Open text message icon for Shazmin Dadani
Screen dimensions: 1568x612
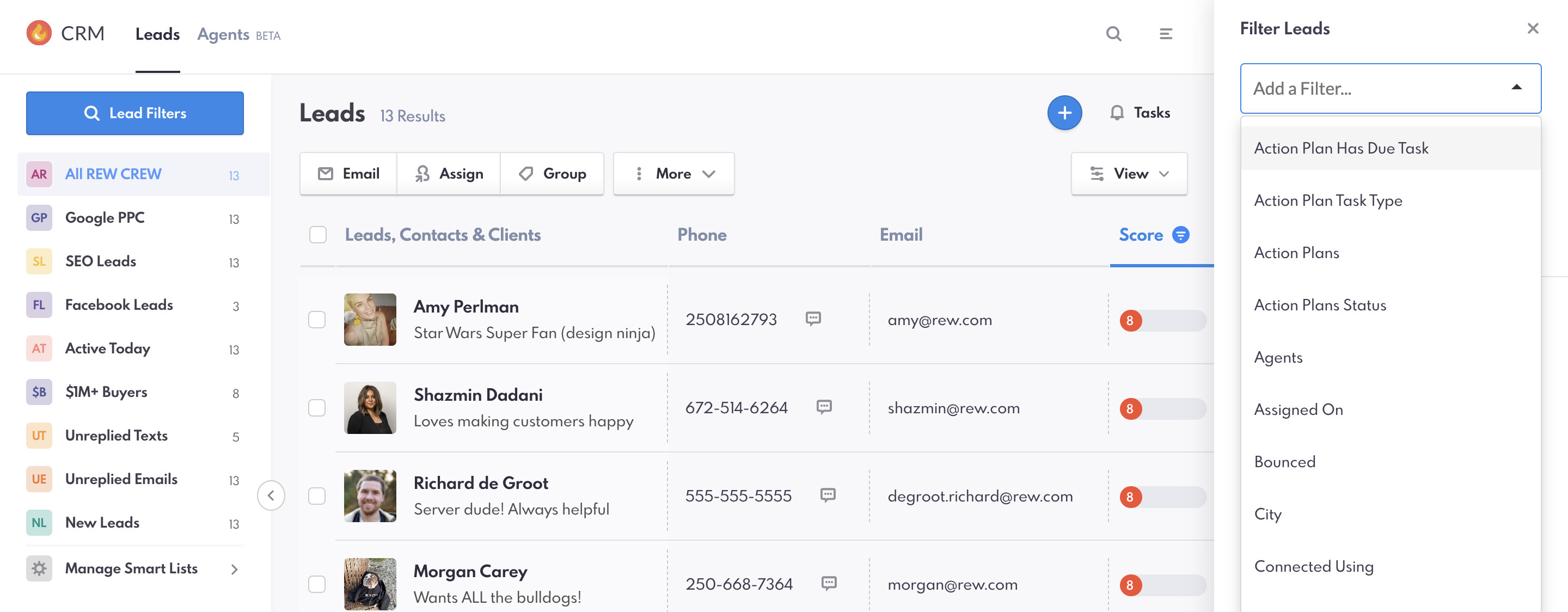[824, 407]
